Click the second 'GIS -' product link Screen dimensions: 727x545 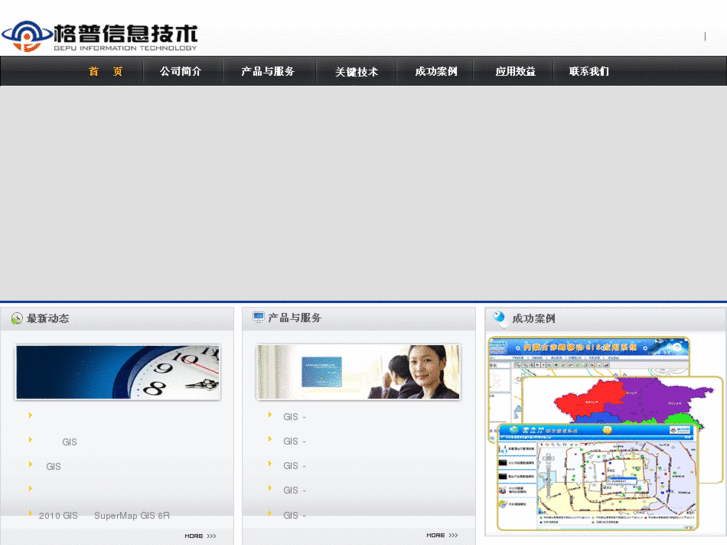[x=294, y=442]
